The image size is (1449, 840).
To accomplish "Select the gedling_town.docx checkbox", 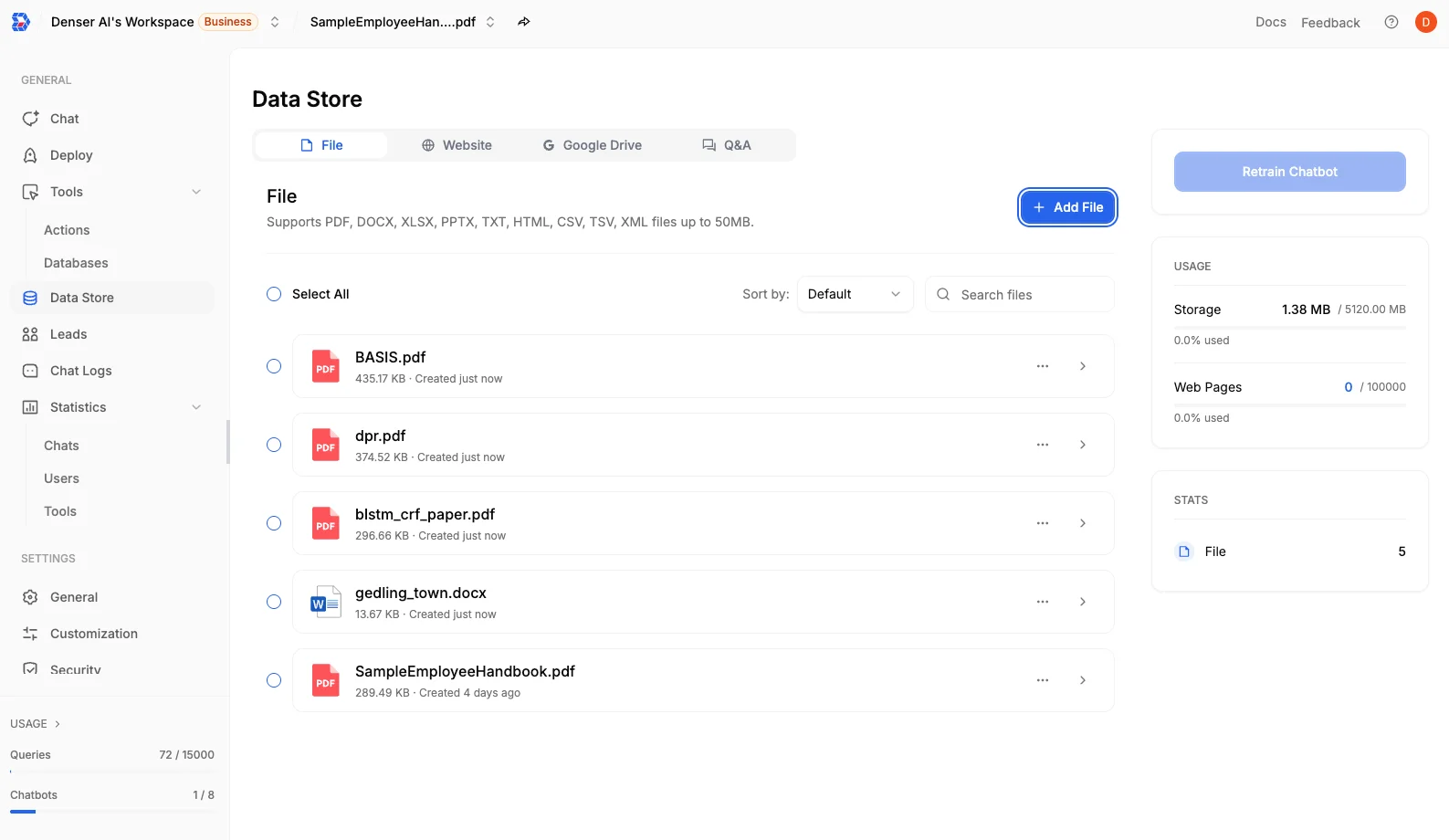I will coord(274,602).
